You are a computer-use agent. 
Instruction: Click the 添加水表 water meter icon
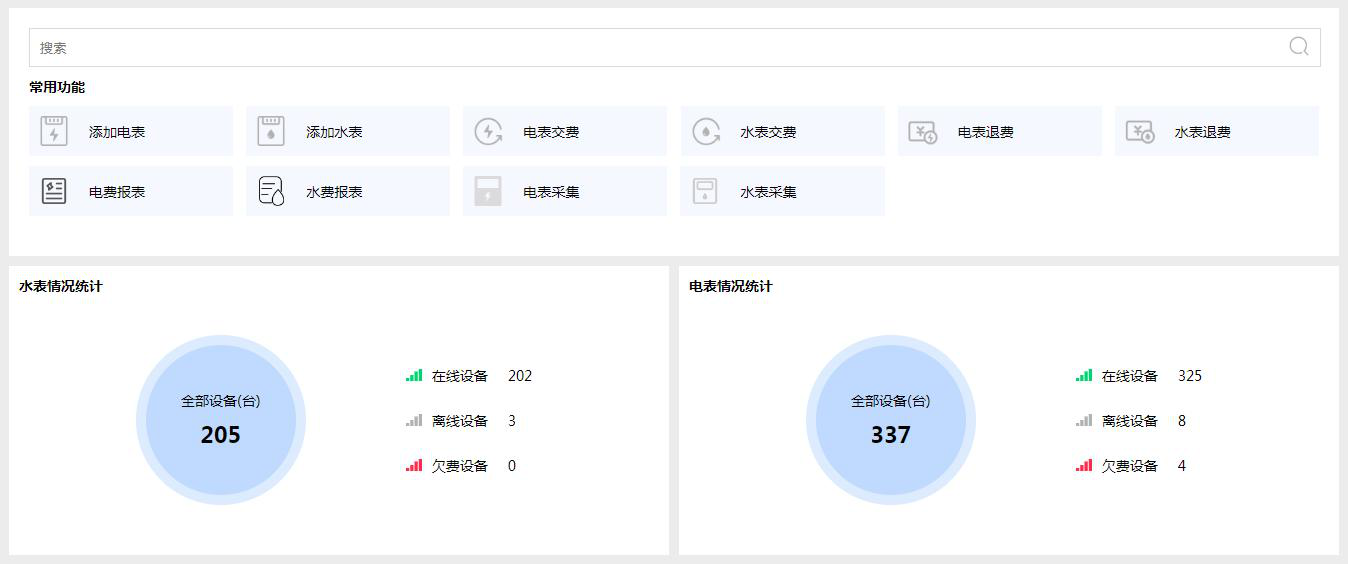pos(271,131)
